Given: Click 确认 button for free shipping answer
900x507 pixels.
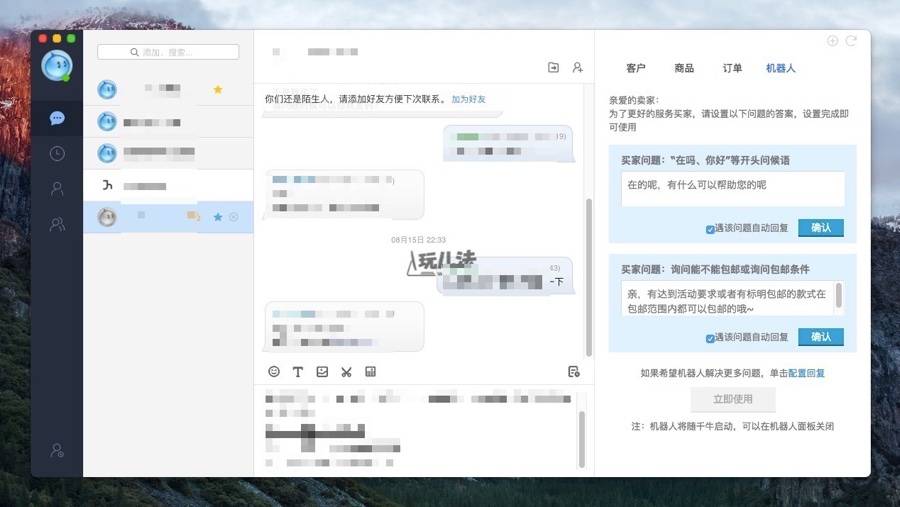Looking at the screenshot, I should coord(821,337).
